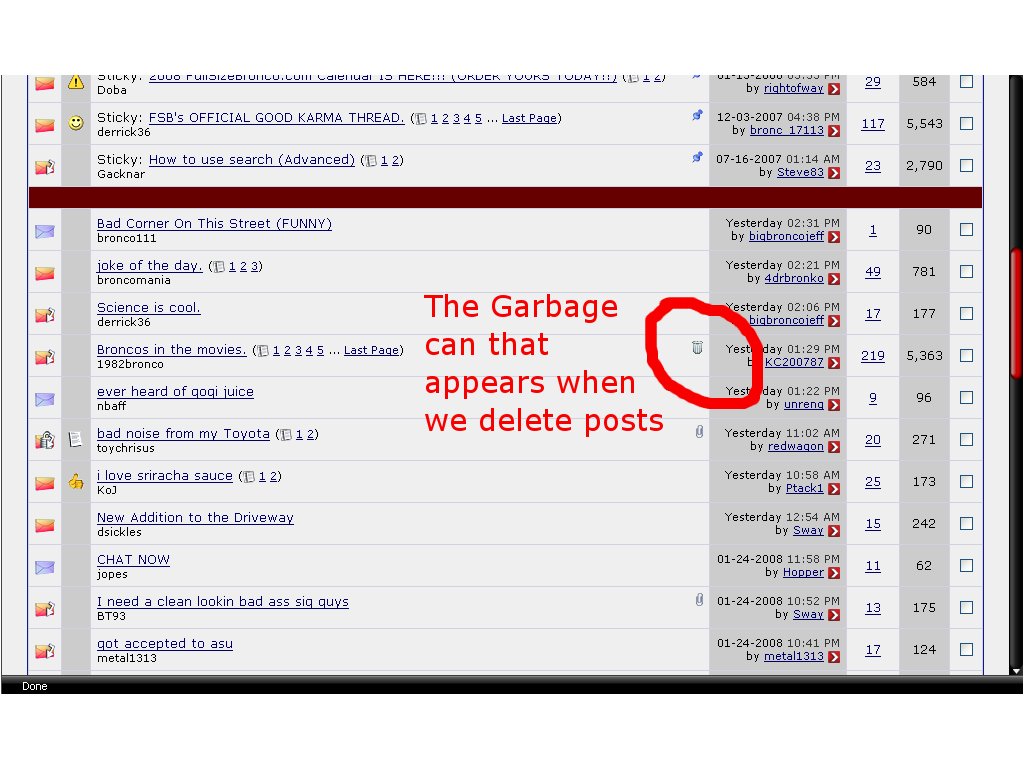This screenshot has height=768, width=1024.
Task: Select the checkbox for the CHAT NOW thread
Action: [966, 566]
